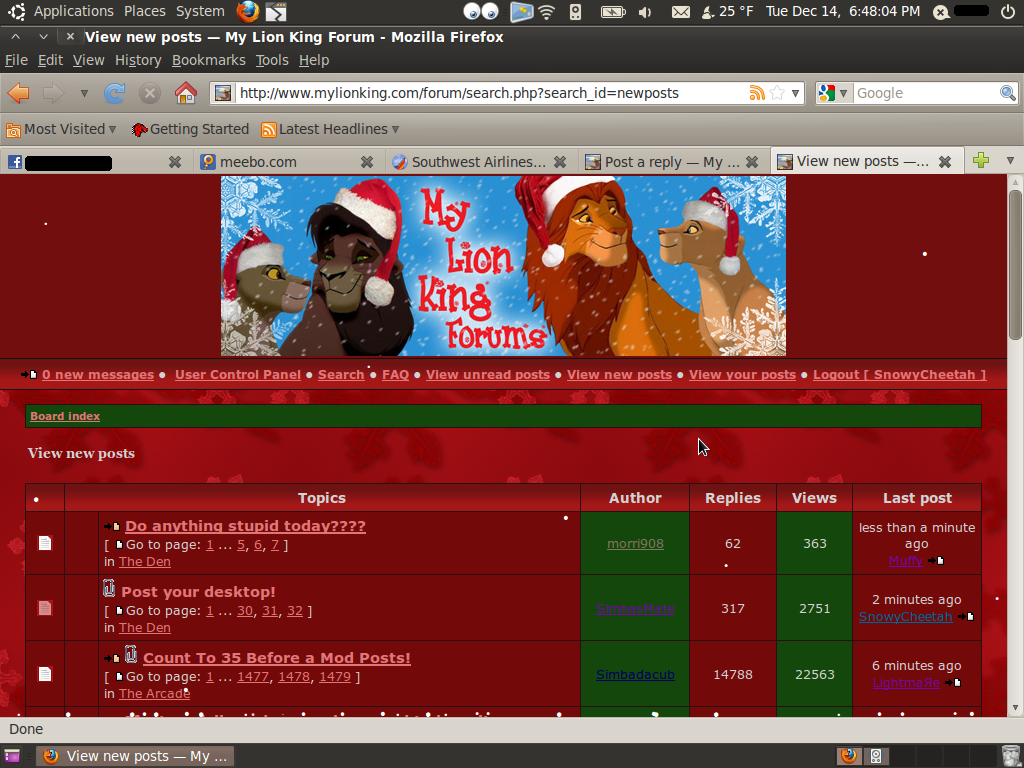Click the Firefox Reload page icon

tap(115, 93)
